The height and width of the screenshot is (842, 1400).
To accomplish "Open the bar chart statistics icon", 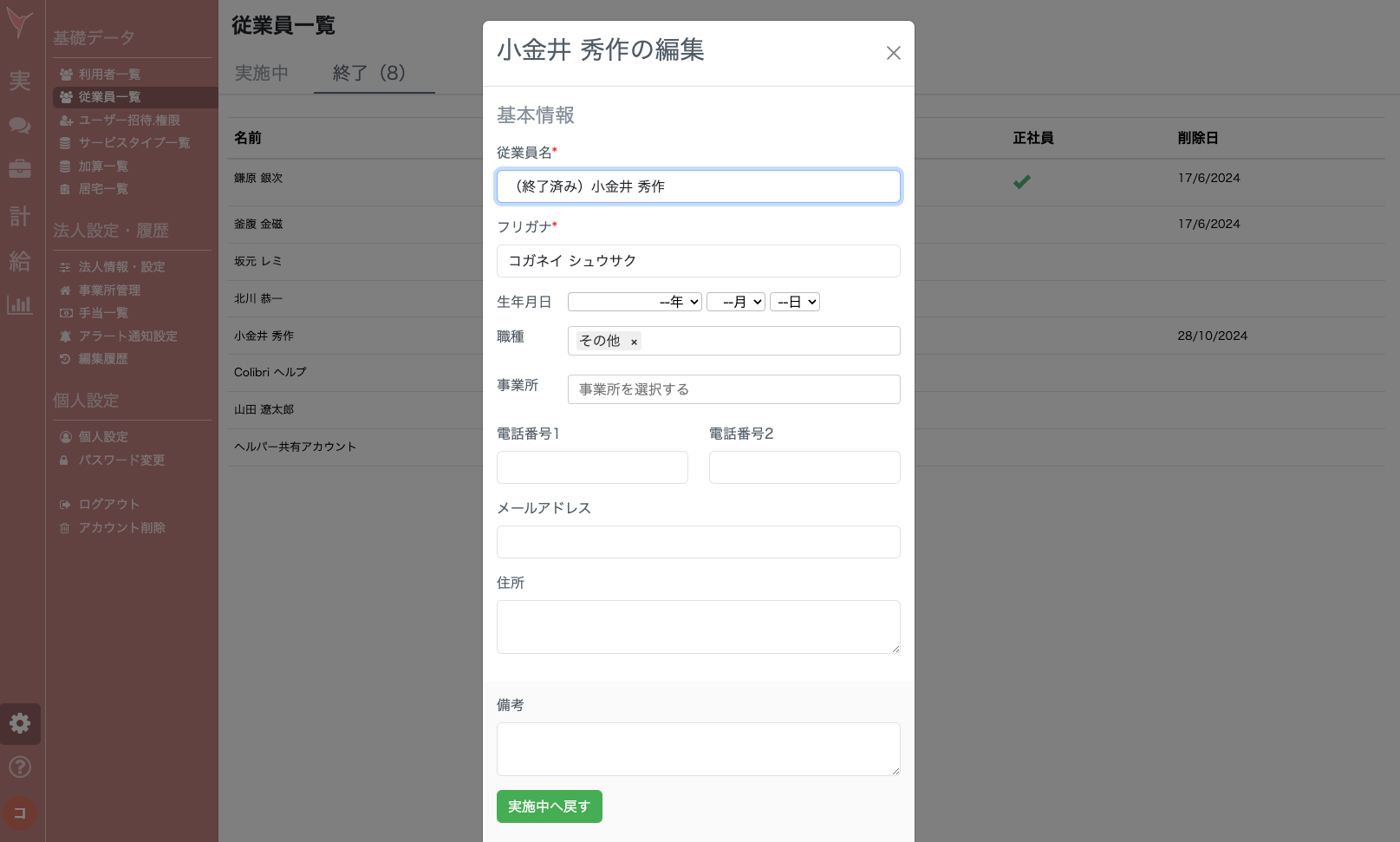I will click(x=20, y=305).
